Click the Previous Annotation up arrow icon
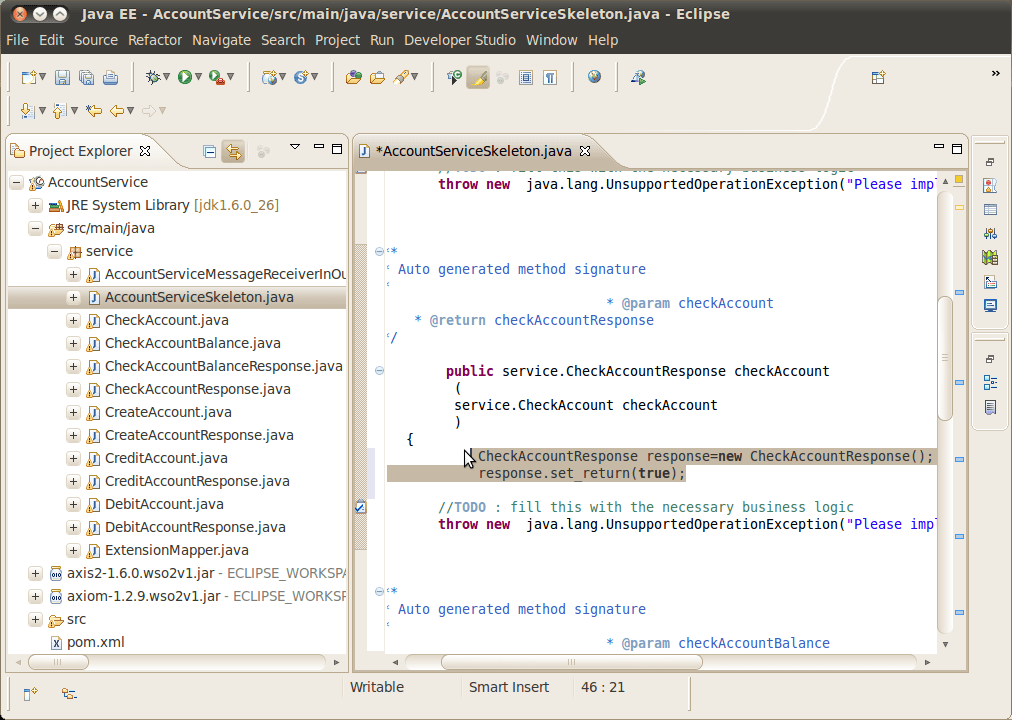The width and height of the screenshot is (1012, 720). [59, 110]
